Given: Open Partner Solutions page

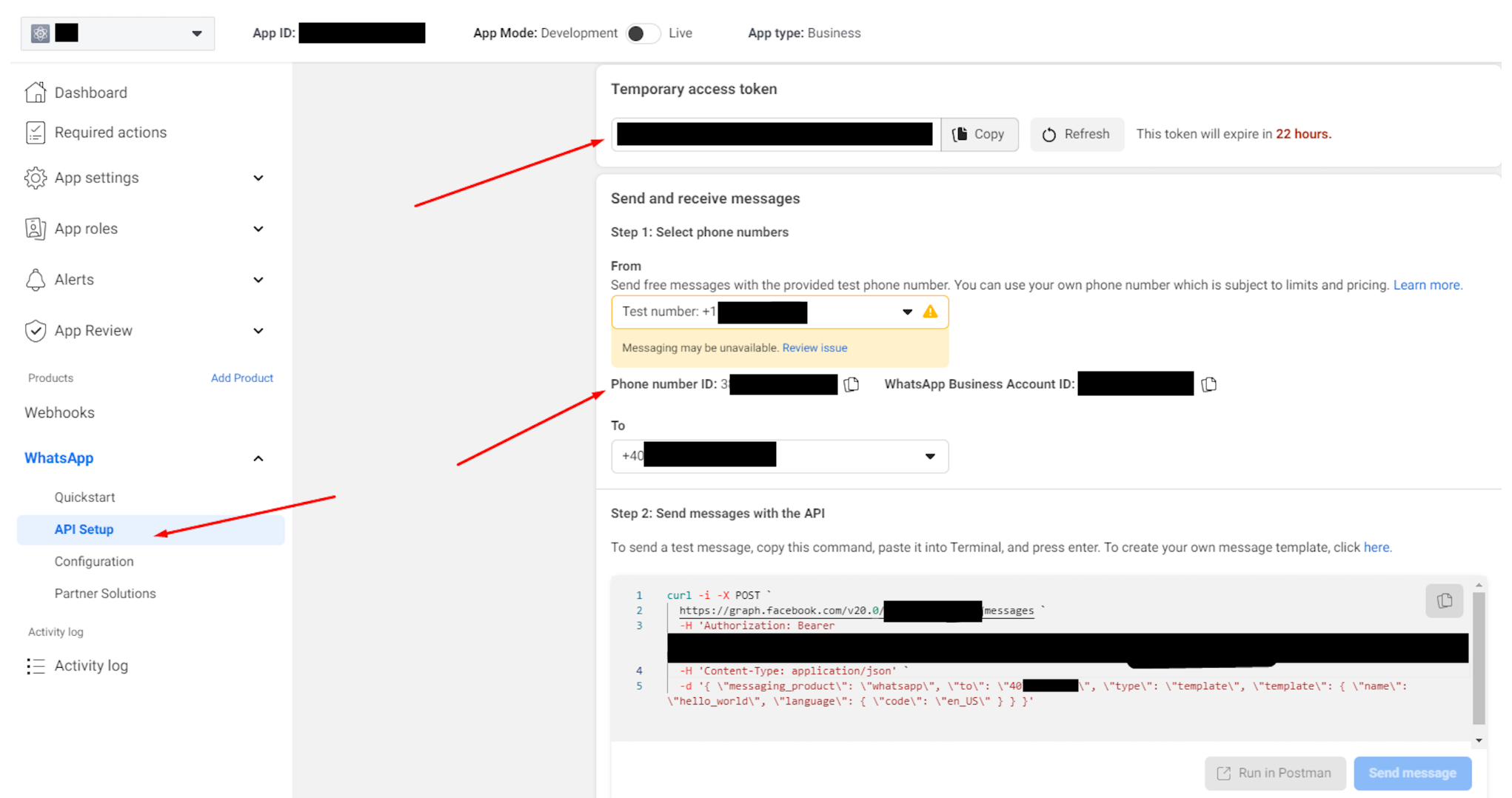Looking at the screenshot, I should pyautogui.click(x=105, y=594).
